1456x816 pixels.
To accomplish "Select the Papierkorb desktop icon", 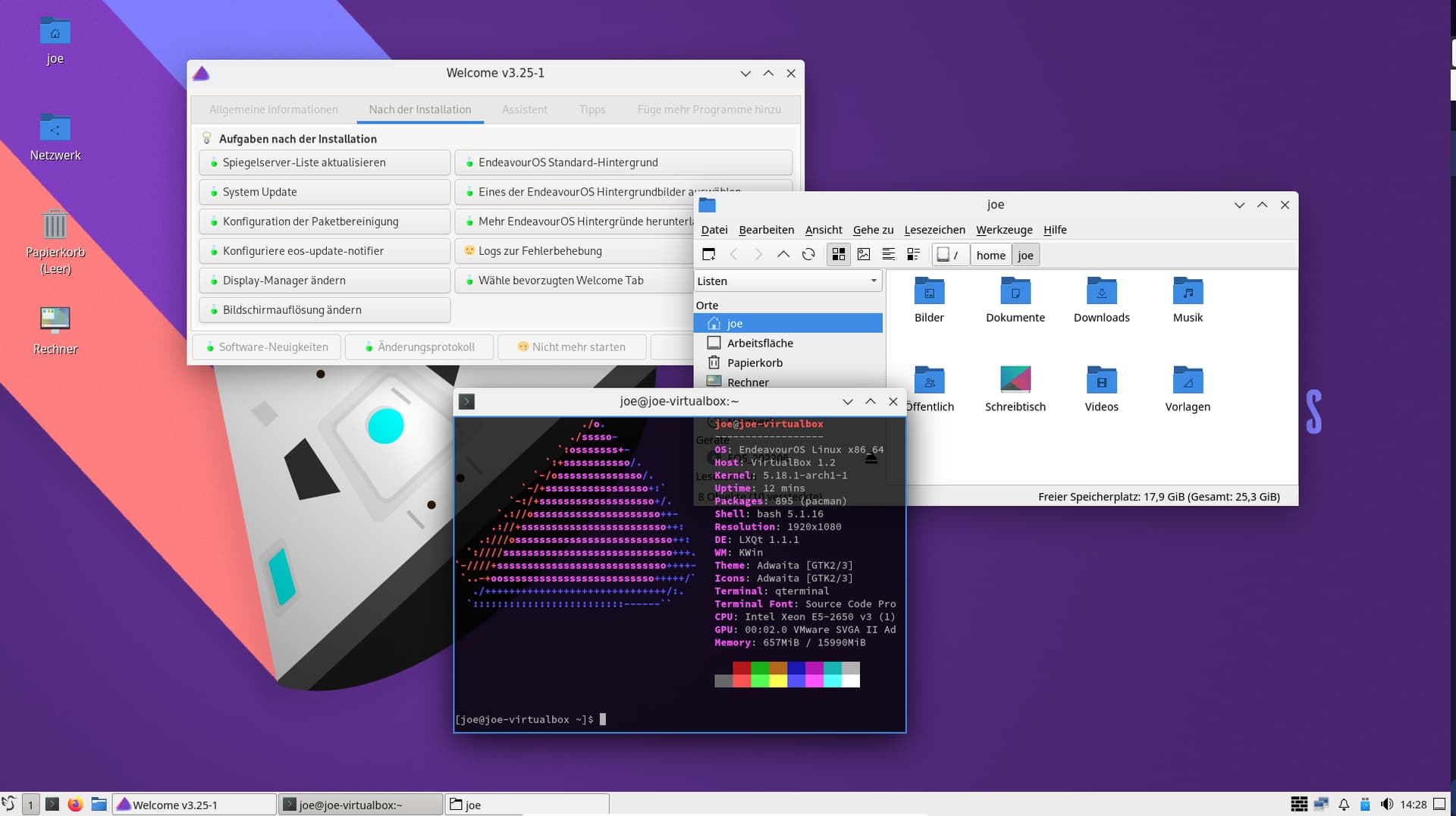I will click(x=55, y=243).
